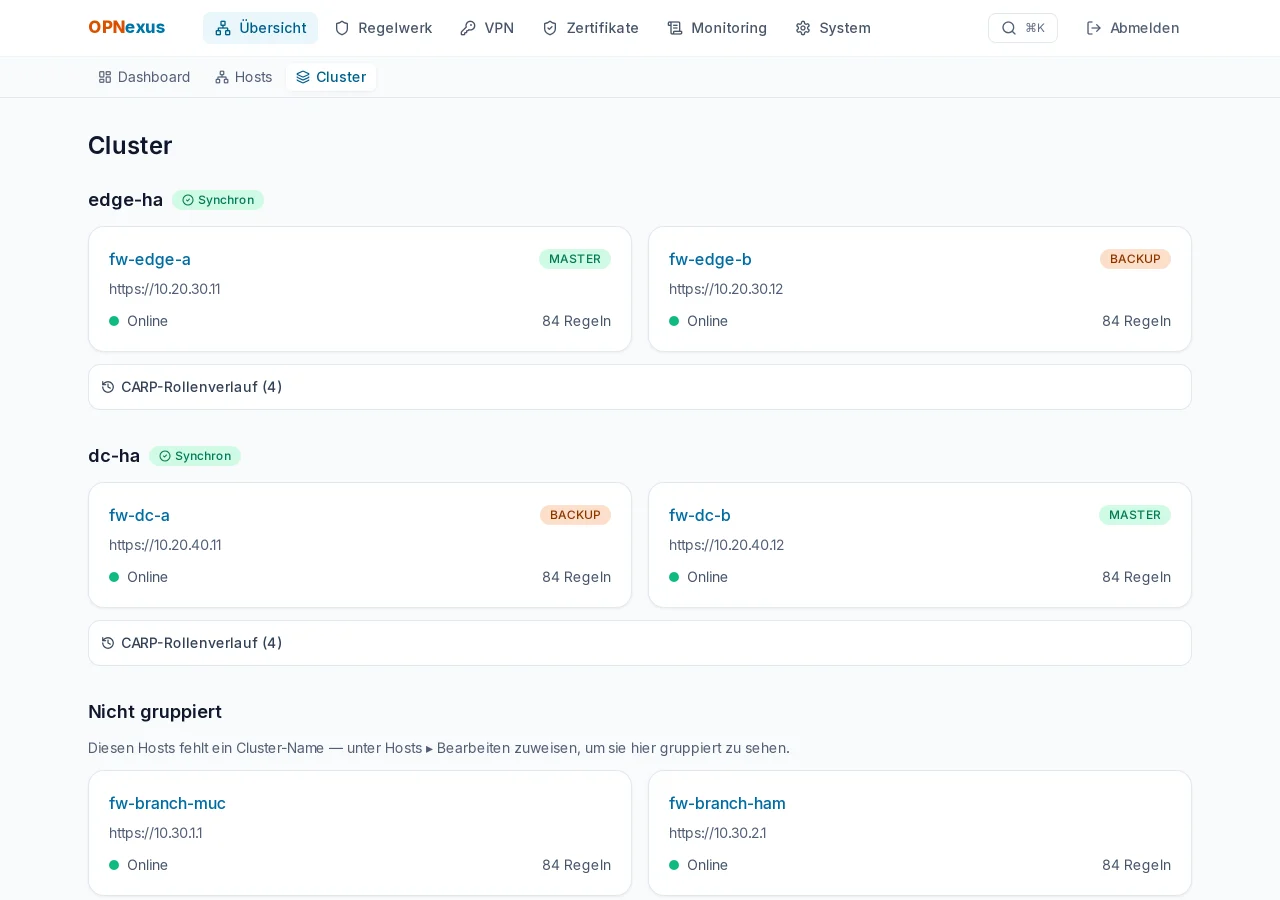Expand CARP-Rollenverlauf under edge-ha

(640, 387)
